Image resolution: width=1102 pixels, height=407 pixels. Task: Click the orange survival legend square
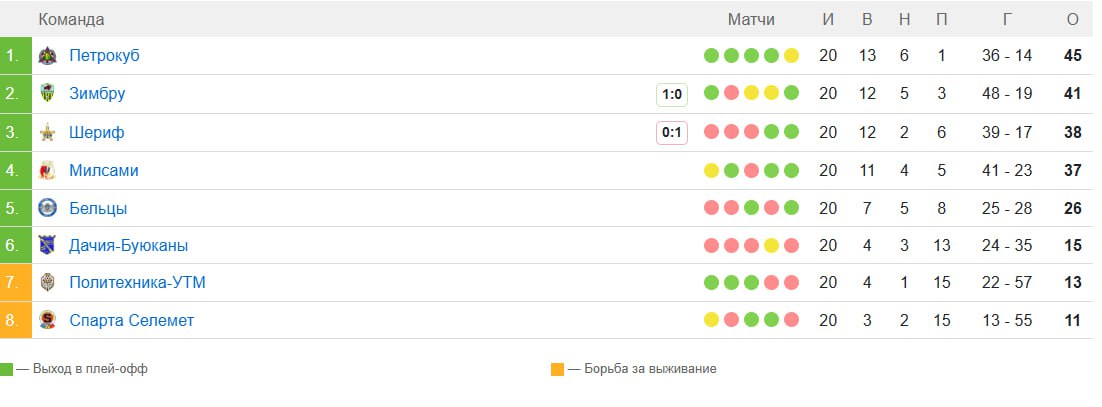tap(557, 369)
